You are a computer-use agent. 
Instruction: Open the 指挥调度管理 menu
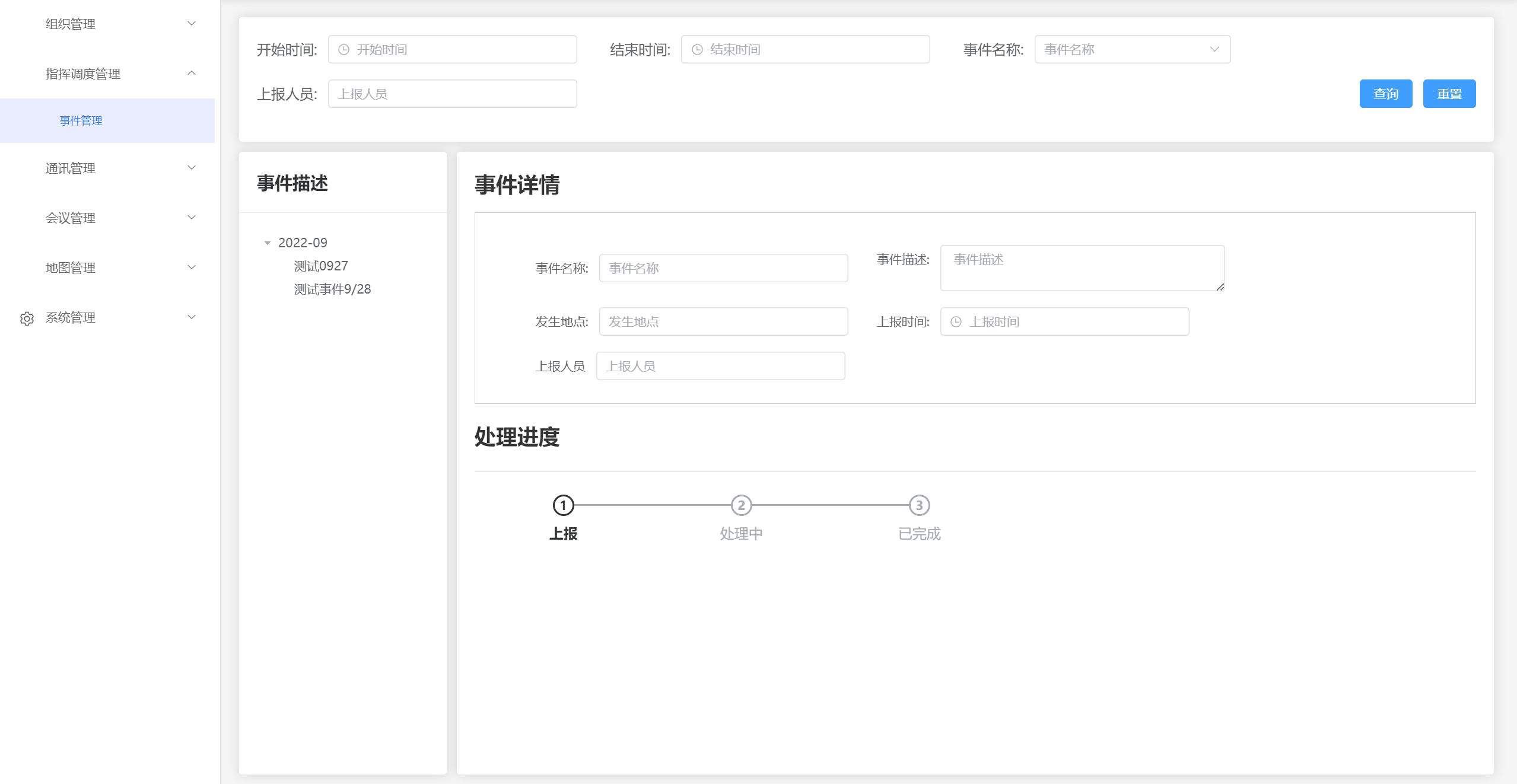coord(107,74)
